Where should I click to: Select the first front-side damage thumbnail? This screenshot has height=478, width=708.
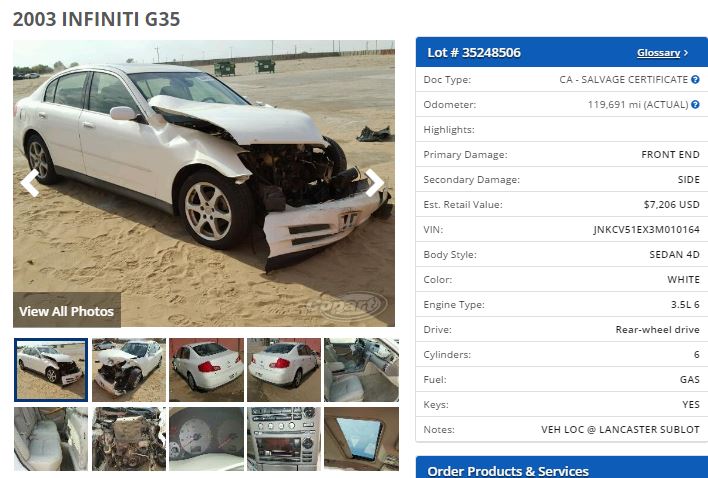[x=51, y=370]
